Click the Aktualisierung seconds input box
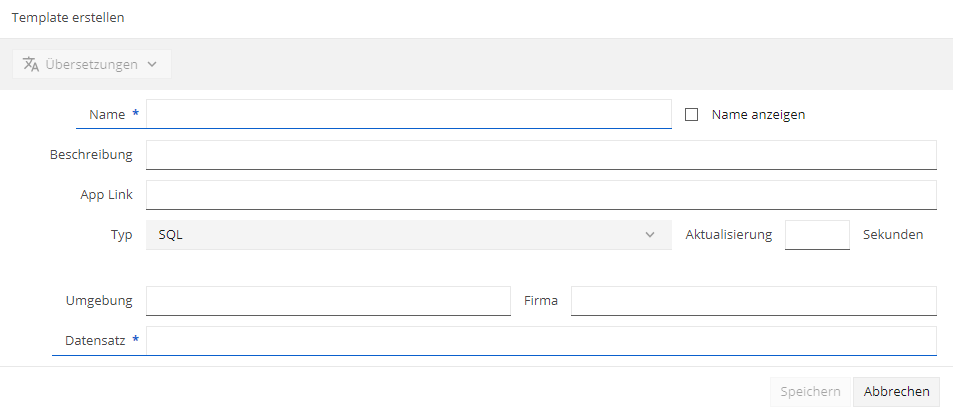Screen dimensions: 953x414 click(817, 235)
